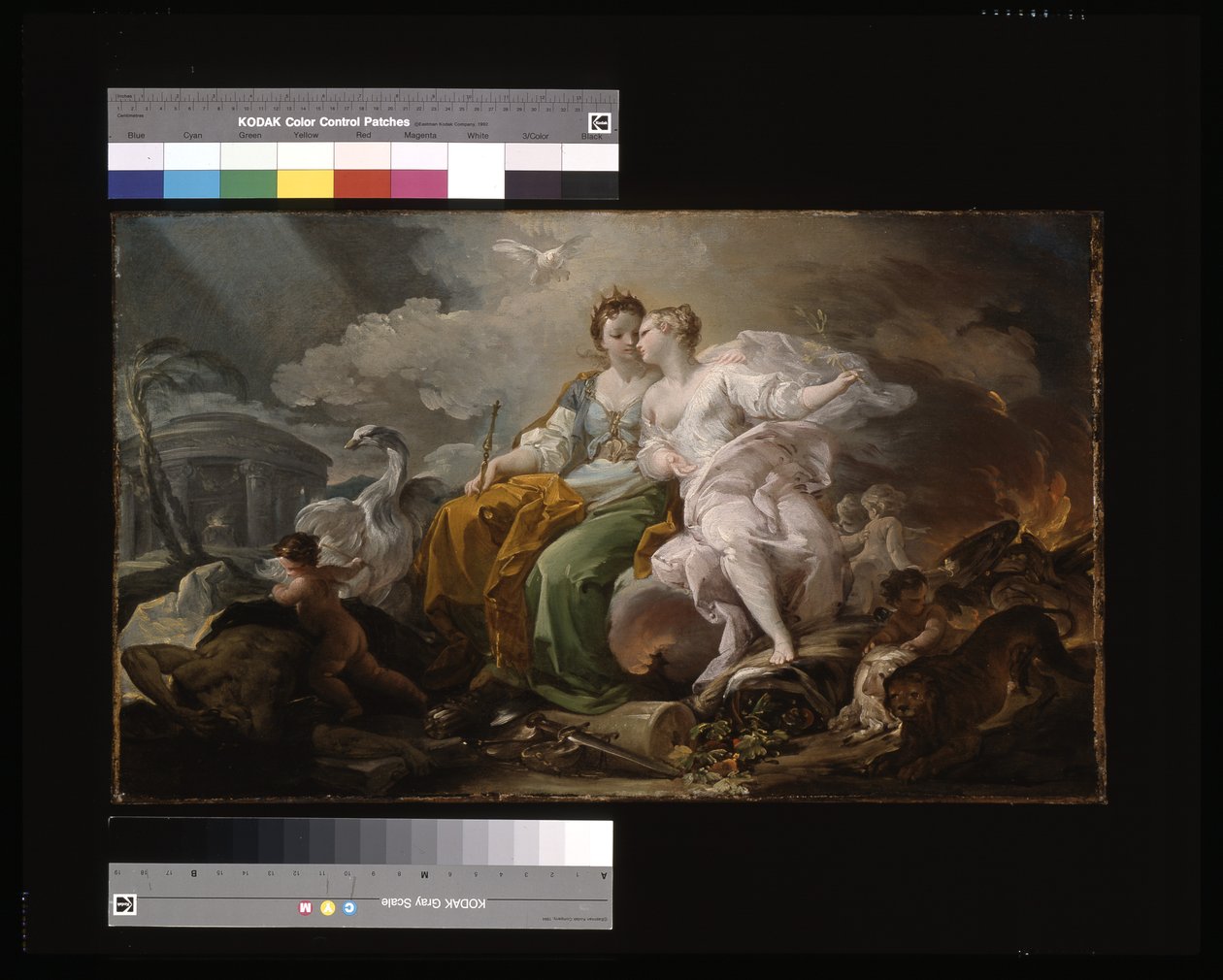Select the solid red color patch
The image size is (1223, 980).
(x=363, y=184)
